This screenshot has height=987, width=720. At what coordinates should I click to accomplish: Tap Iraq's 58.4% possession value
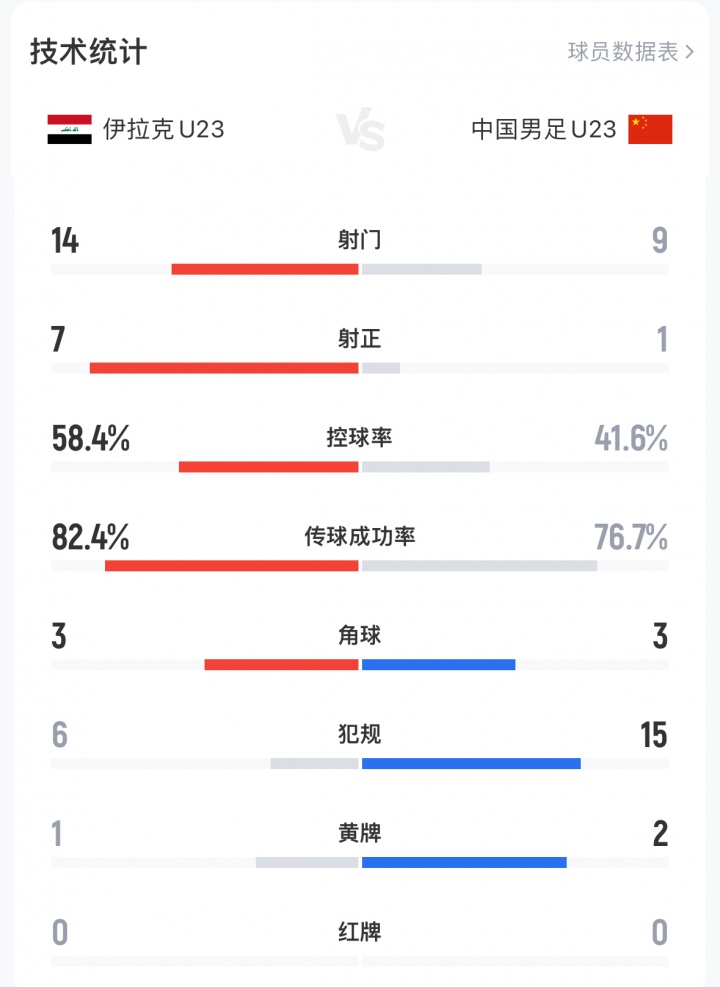click(91, 438)
